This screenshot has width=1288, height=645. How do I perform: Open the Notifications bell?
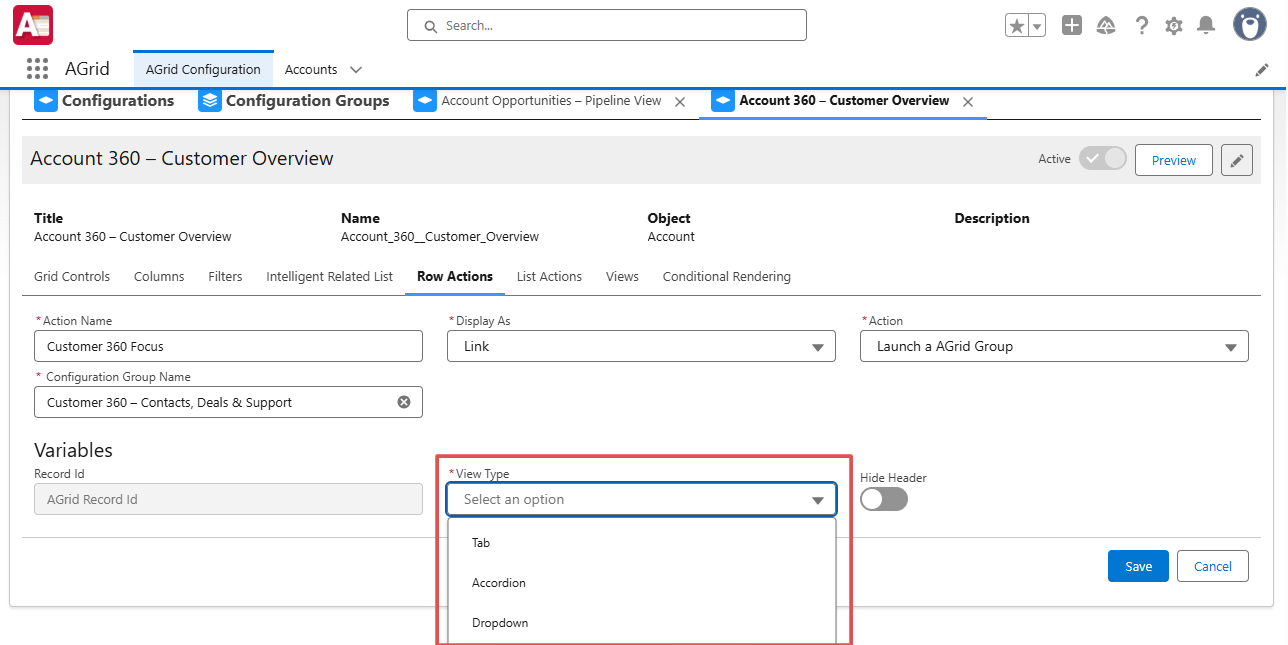click(x=1207, y=26)
